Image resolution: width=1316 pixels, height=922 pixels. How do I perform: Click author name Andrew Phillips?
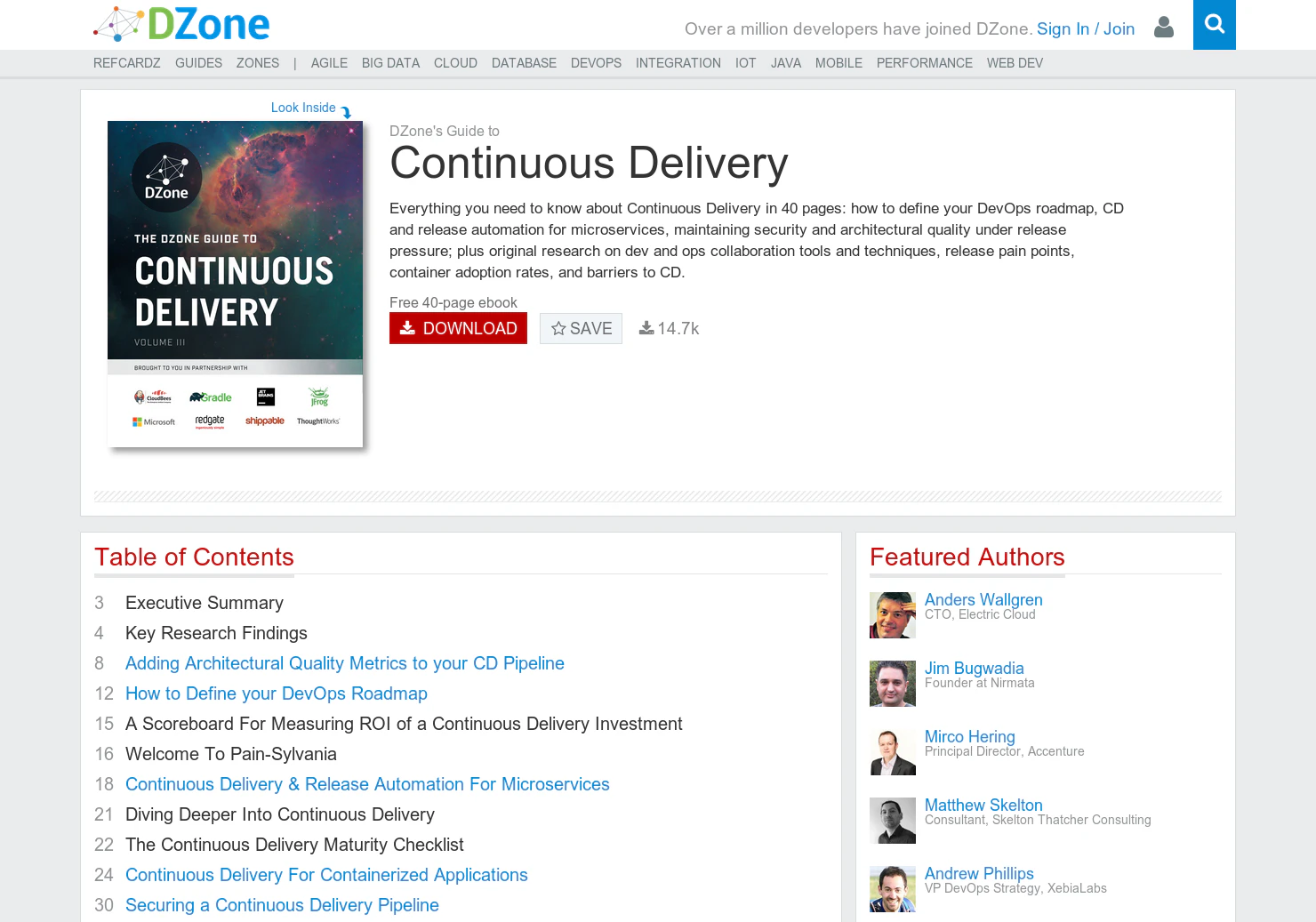[x=979, y=874]
